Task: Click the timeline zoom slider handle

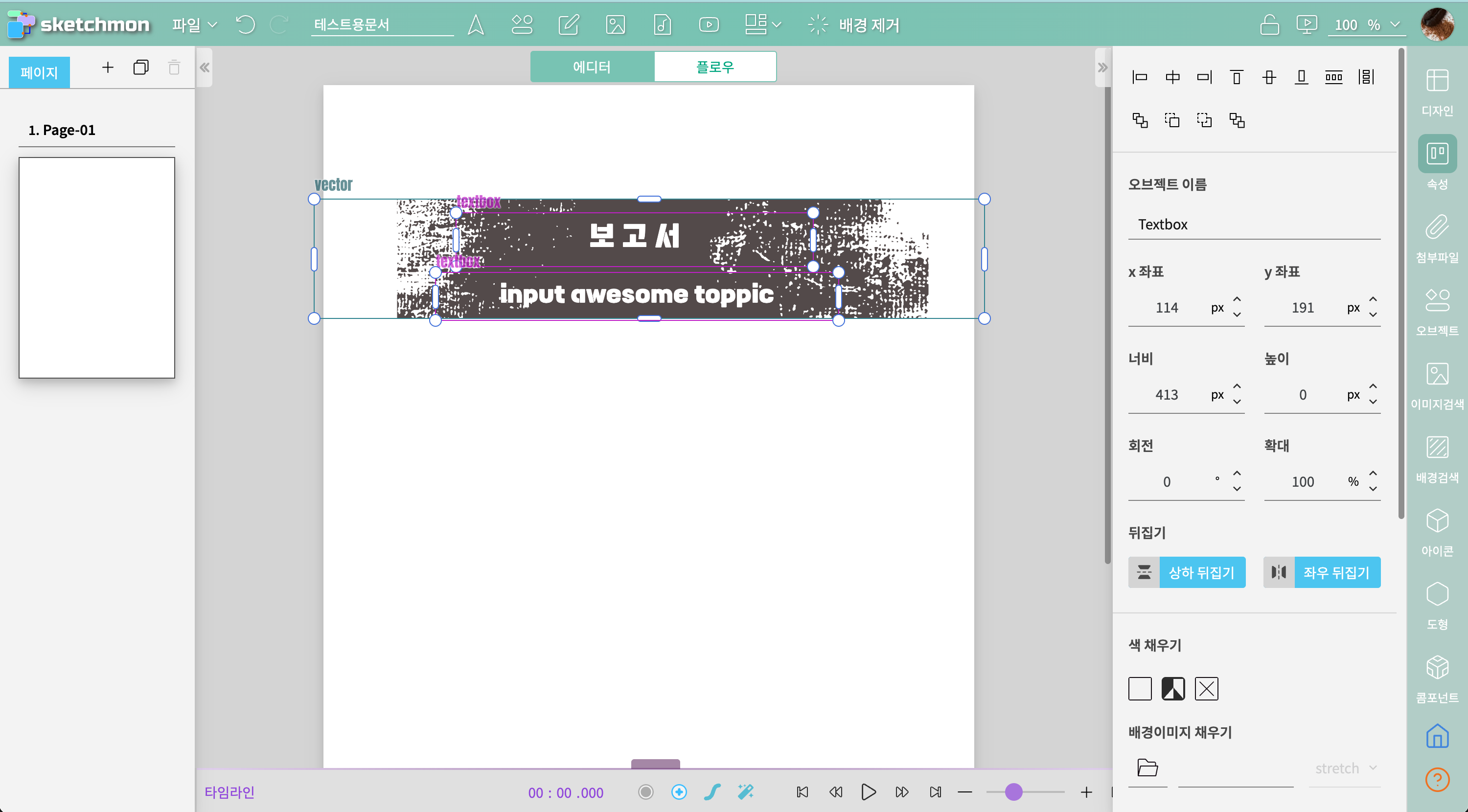Action: click(x=1013, y=791)
